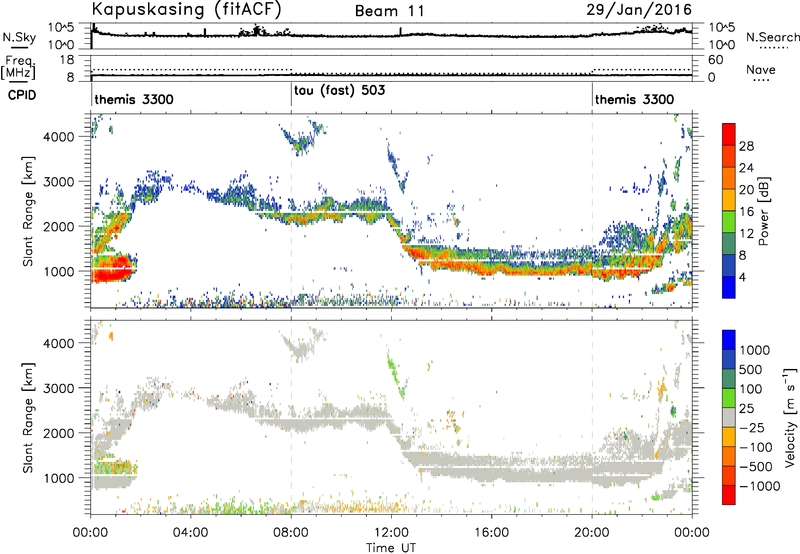Select Slant Range label of power panel
Screen dimensions: 800x554
(x=28, y=211)
